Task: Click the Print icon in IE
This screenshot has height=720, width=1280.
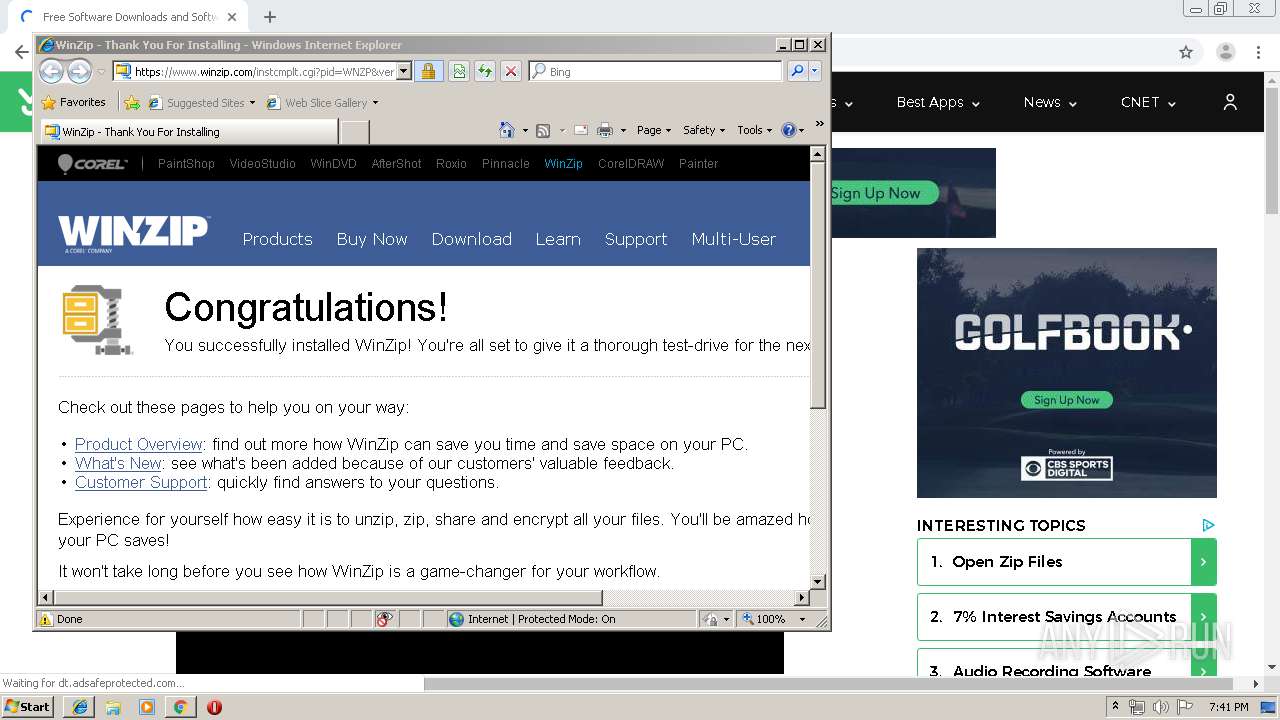Action: (604, 130)
